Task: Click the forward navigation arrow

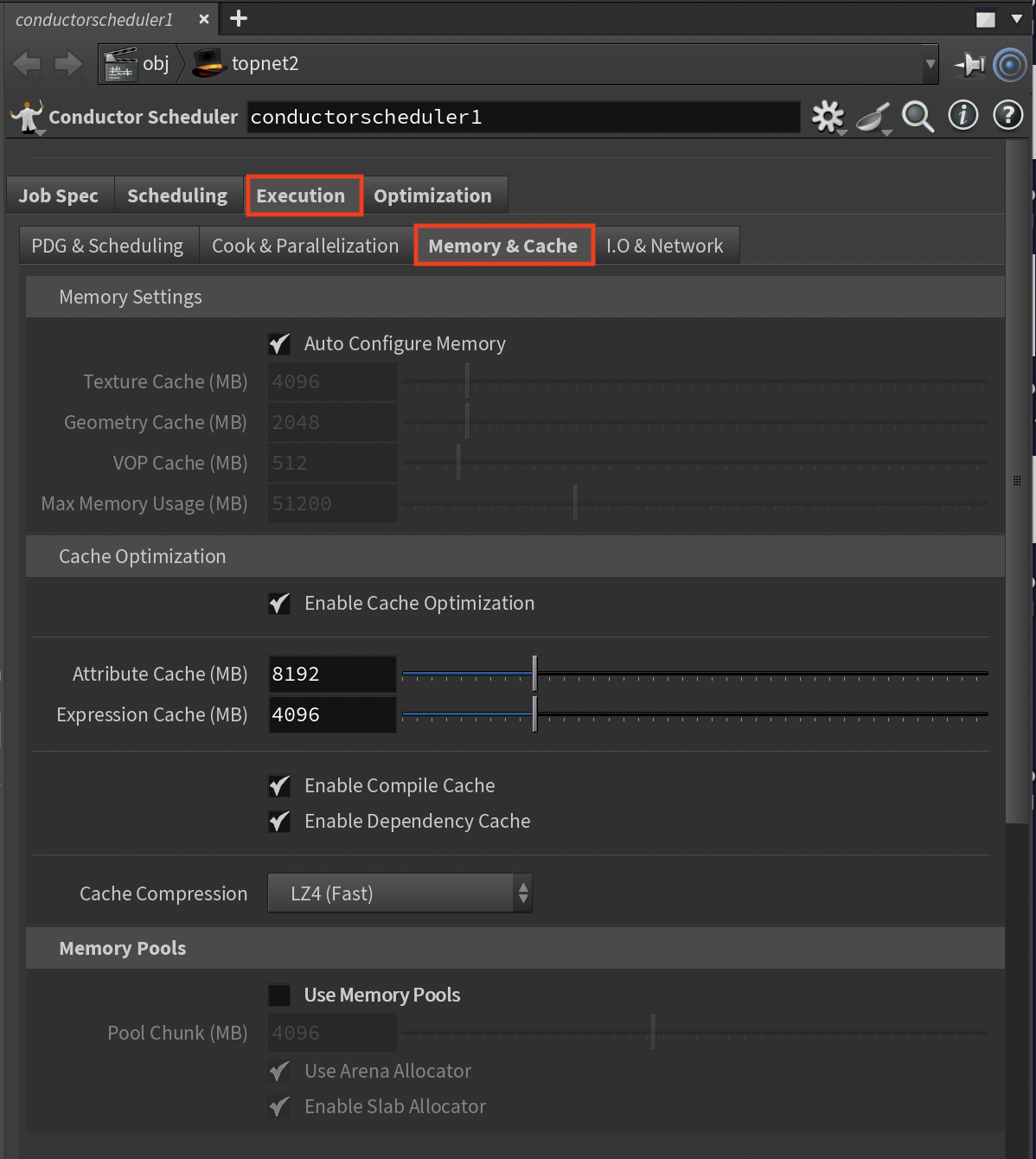Action: tap(68, 64)
